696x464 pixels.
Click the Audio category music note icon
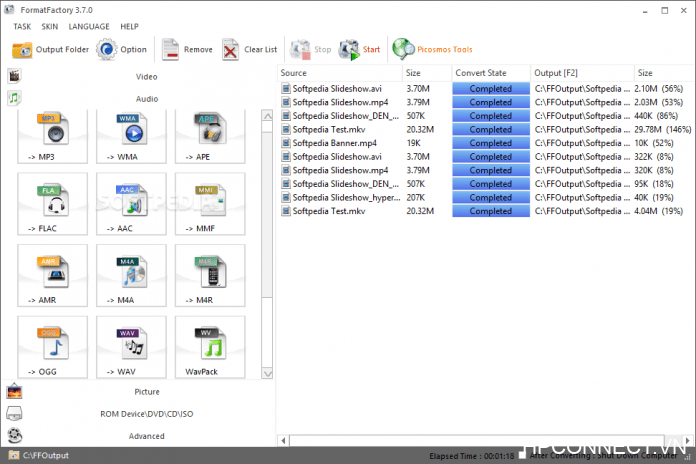point(14,98)
